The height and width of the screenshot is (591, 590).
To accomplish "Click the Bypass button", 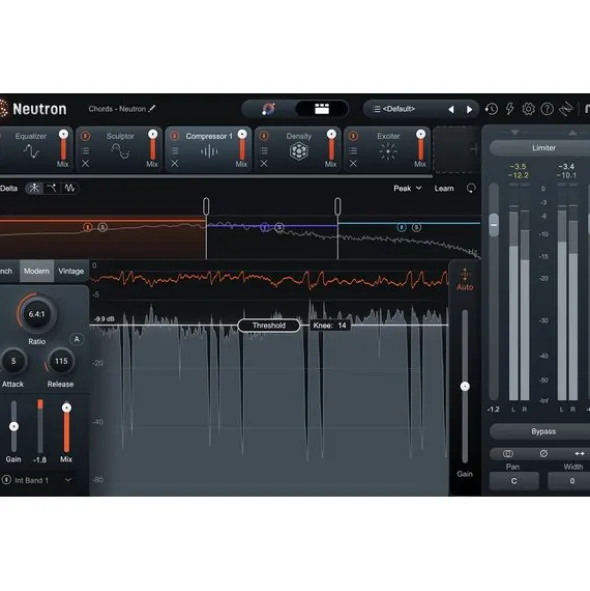I will pyautogui.click(x=543, y=431).
